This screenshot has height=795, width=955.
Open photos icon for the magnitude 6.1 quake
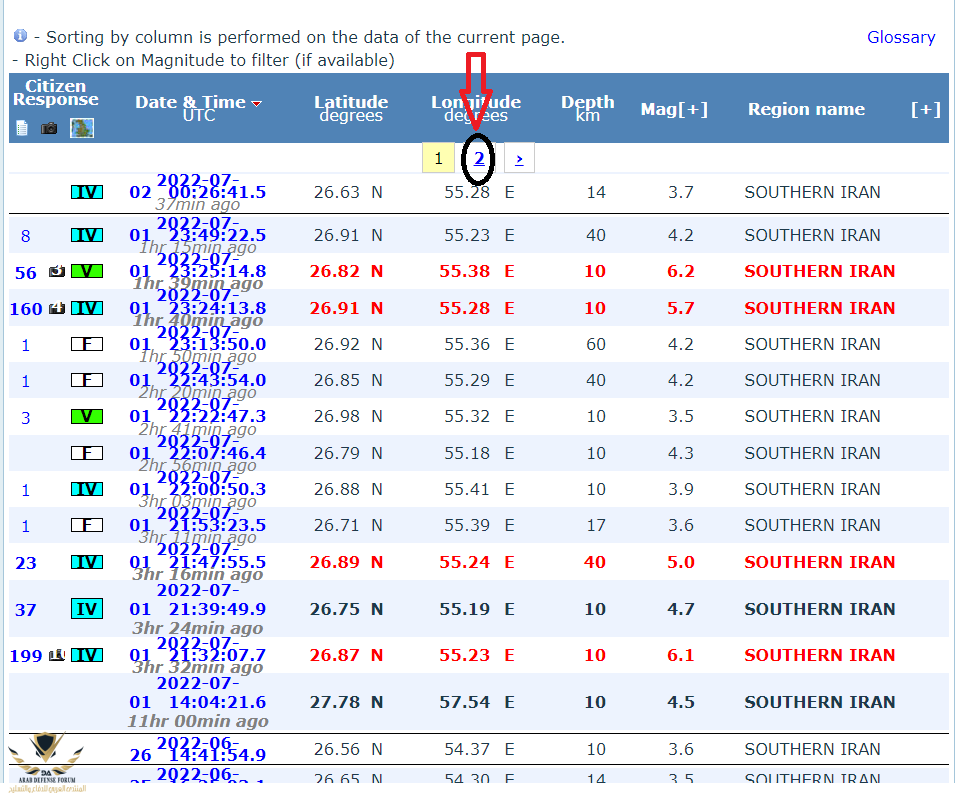coord(57,655)
